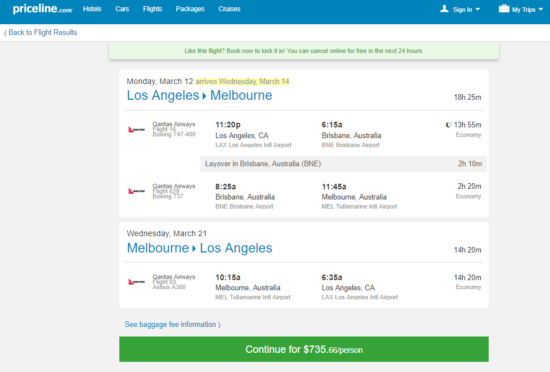Click arrow between Melbourne and Los Angeles heading

coord(194,249)
